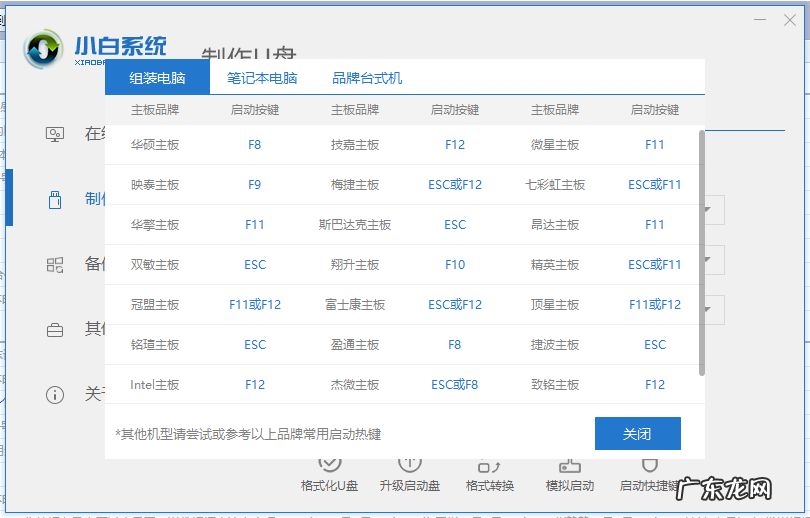Click the hotkey table's vertical scrollbar
810x518 pixels.
tap(702, 253)
